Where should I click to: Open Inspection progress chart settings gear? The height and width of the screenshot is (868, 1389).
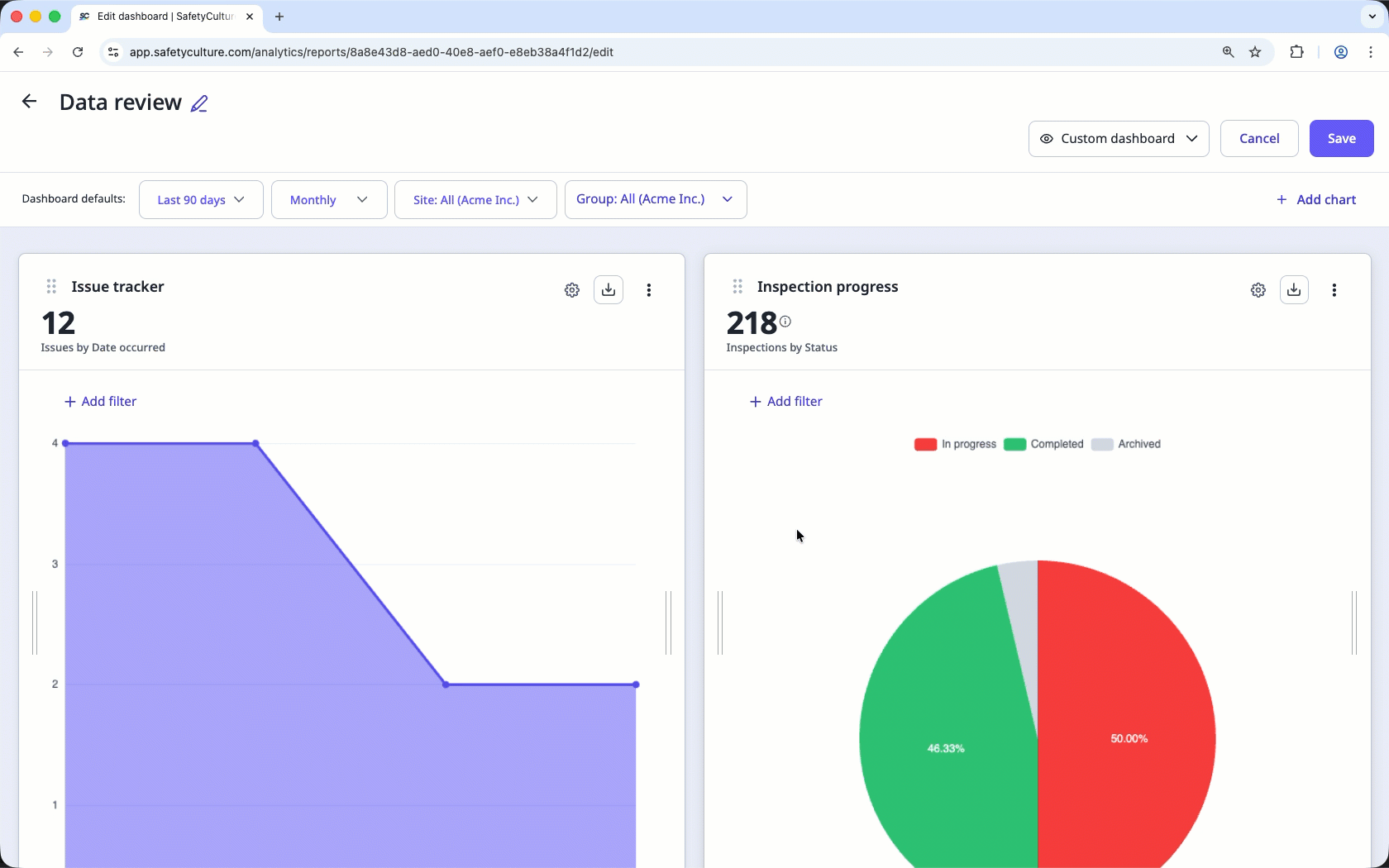[1258, 290]
